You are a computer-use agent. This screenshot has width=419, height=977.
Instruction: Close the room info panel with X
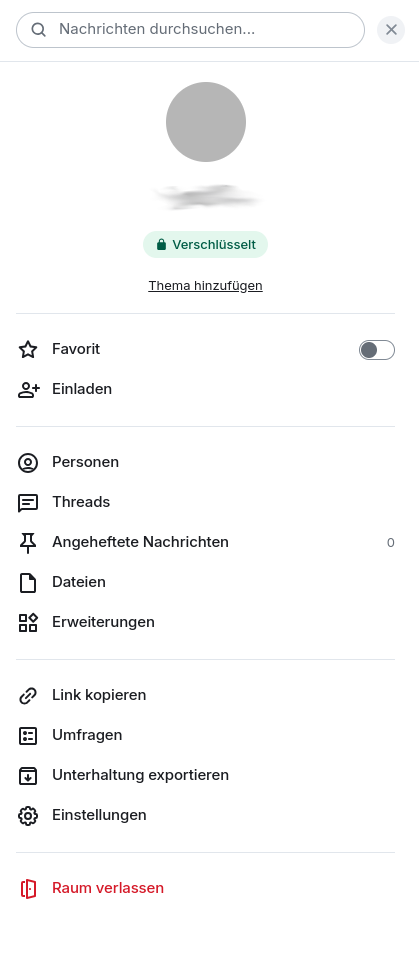click(391, 29)
